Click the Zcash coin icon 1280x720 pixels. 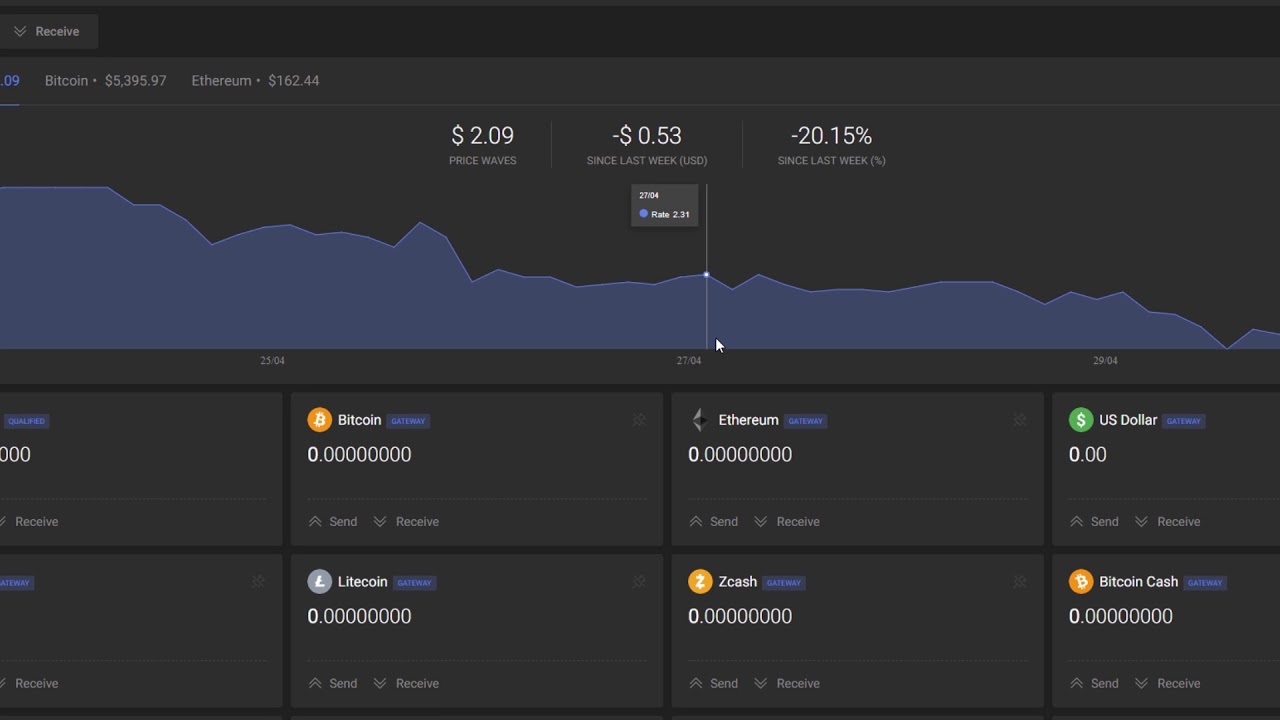700,582
